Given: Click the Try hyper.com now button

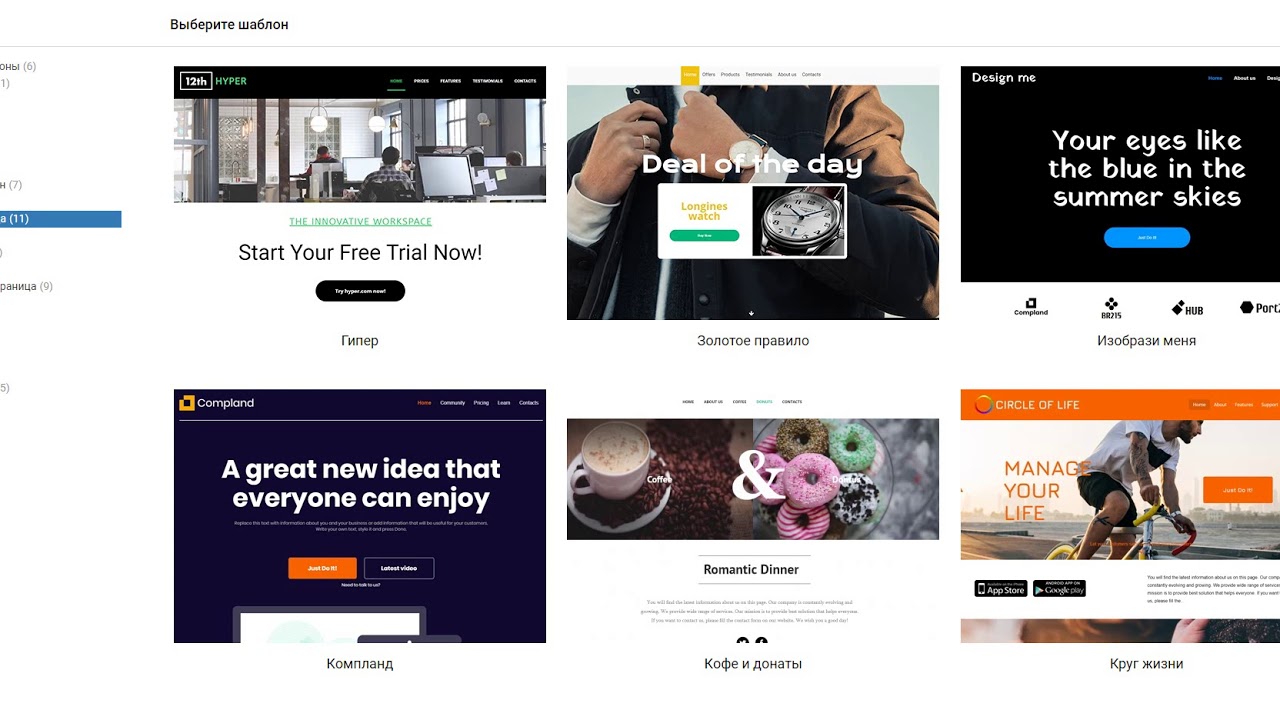Looking at the screenshot, I should click(x=360, y=291).
